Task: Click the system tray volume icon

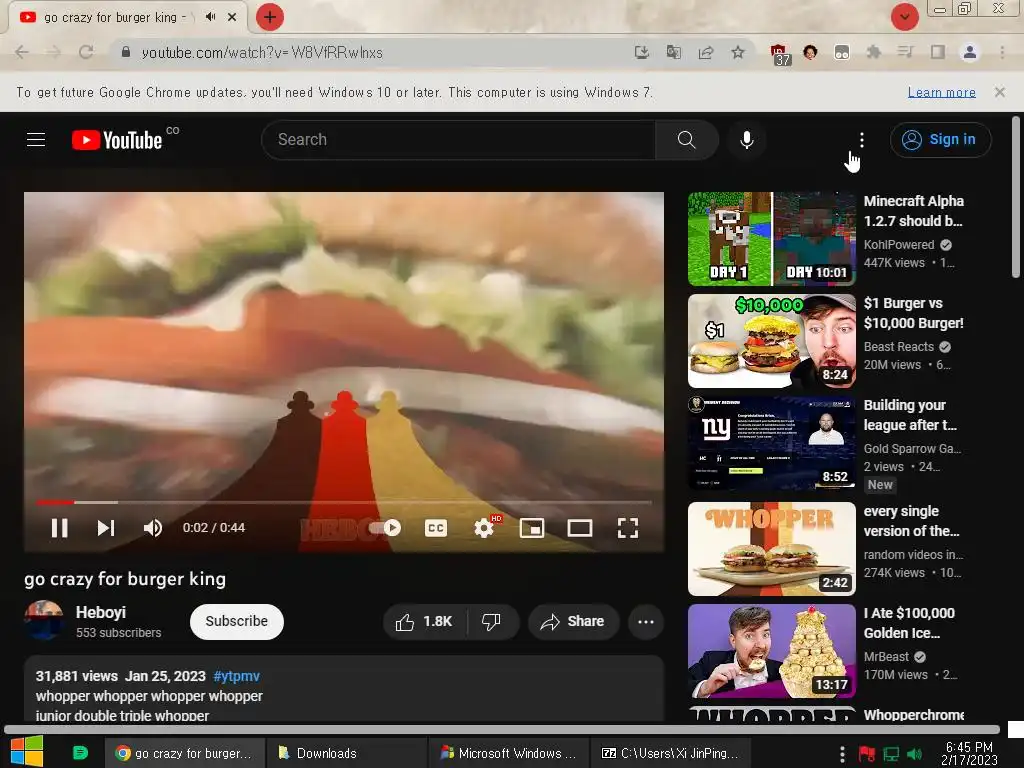Action: point(914,754)
